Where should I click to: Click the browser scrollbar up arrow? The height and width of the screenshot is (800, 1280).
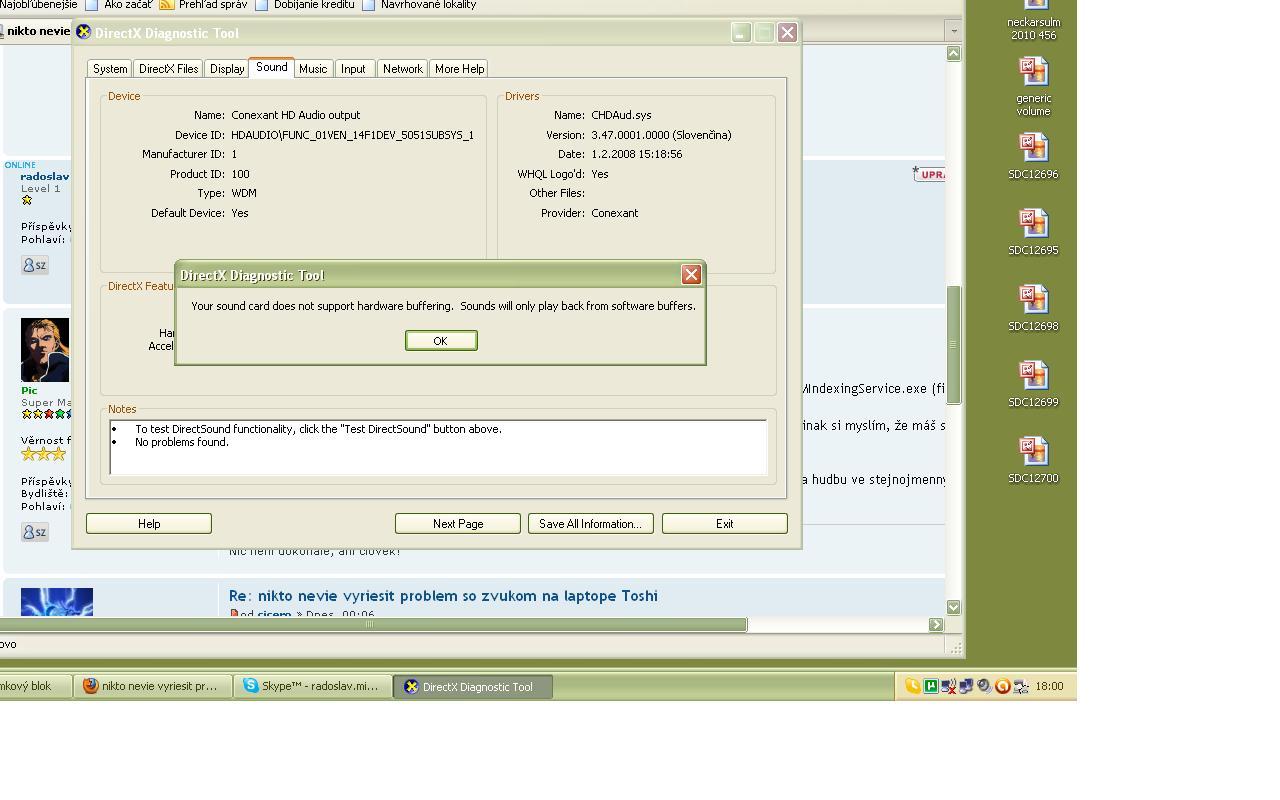953,53
